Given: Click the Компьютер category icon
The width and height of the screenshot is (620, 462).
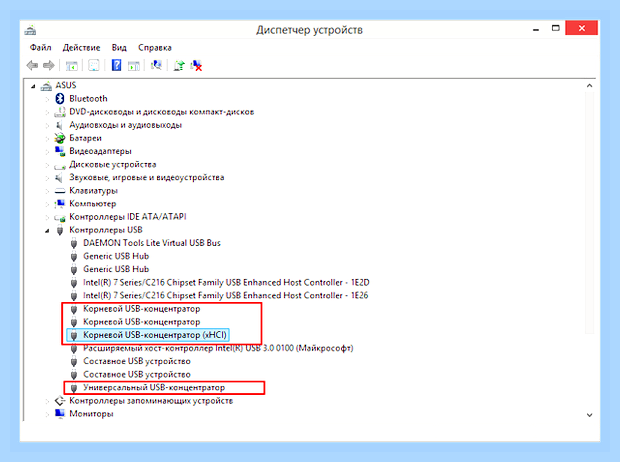Looking at the screenshot, I should point(60,204).
